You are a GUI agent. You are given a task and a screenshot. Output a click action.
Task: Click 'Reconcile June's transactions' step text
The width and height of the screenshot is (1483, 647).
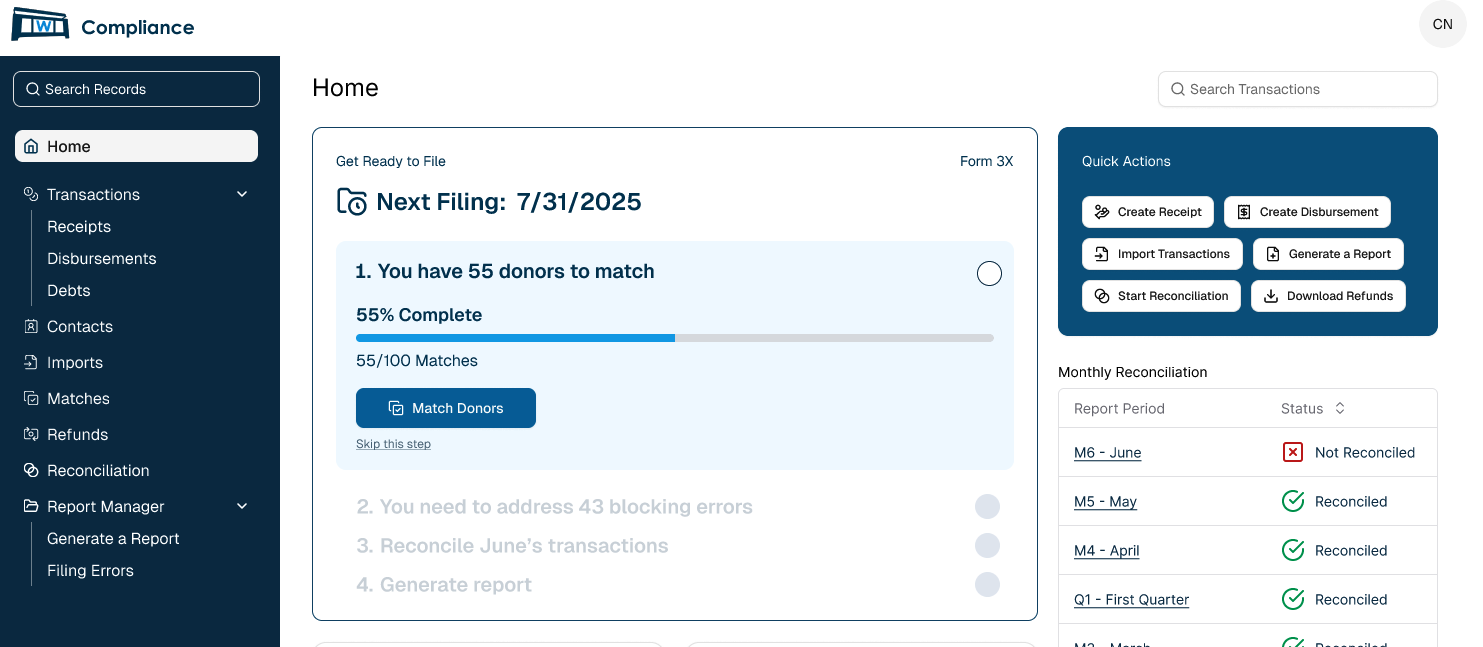tap(513, 545)
